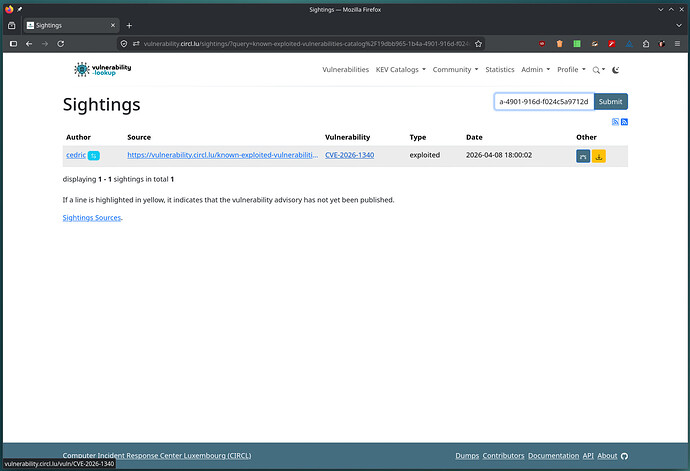This screenshot has width=690, height=471.
Task: Expand the Community dropdown
Action: [x=455, y=70]
